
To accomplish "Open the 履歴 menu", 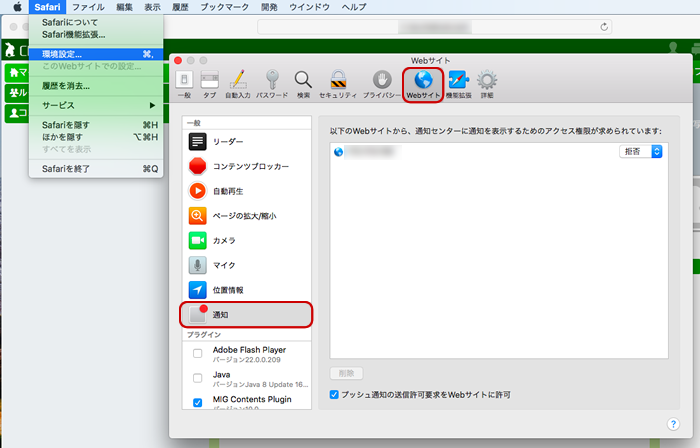I will pyautogui.click(x=180, y=7).
